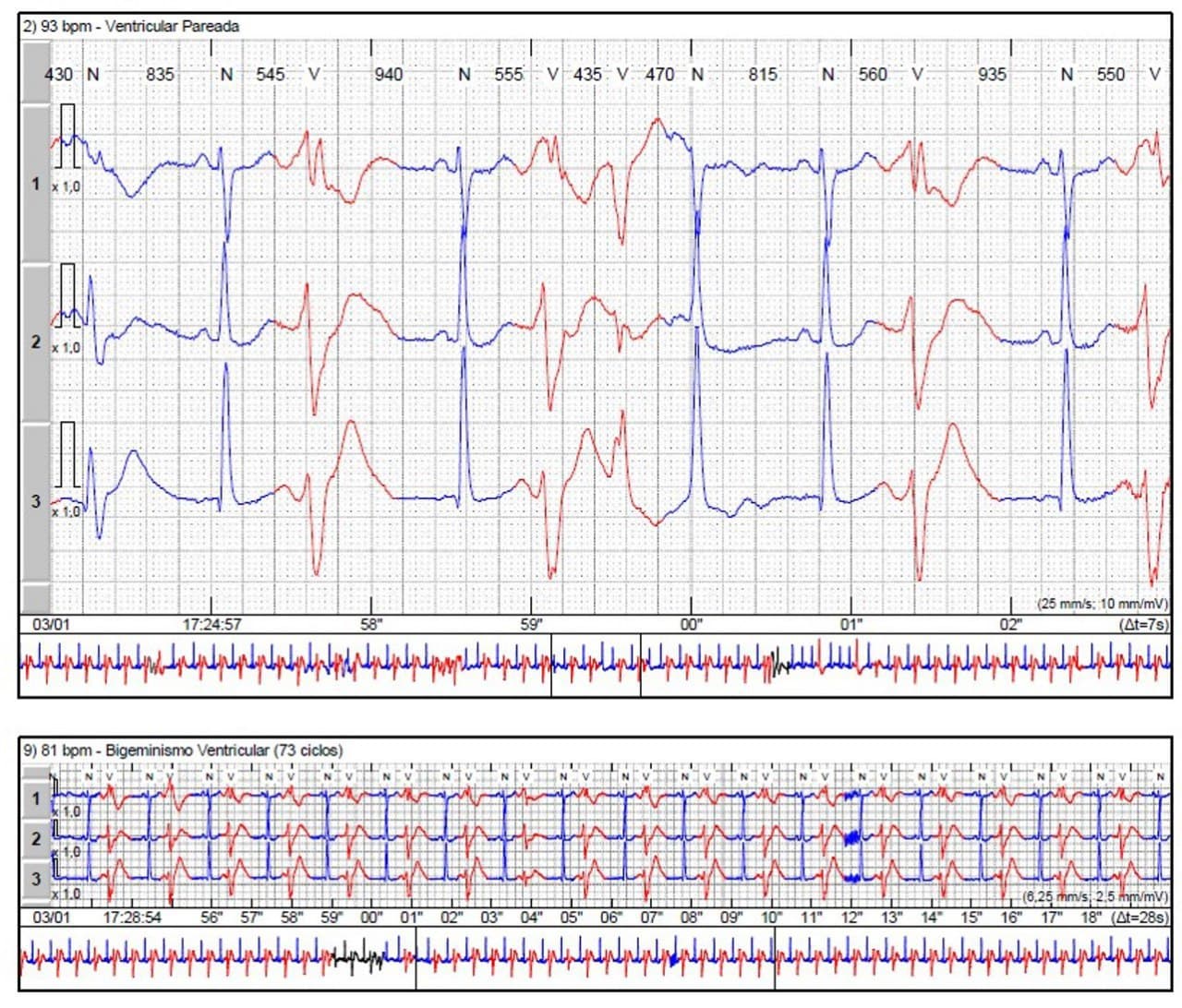Click the 835 RR interval value
Image resolution: width=1182 pixels, height=1008 pixels.
[x=160, y=74]
